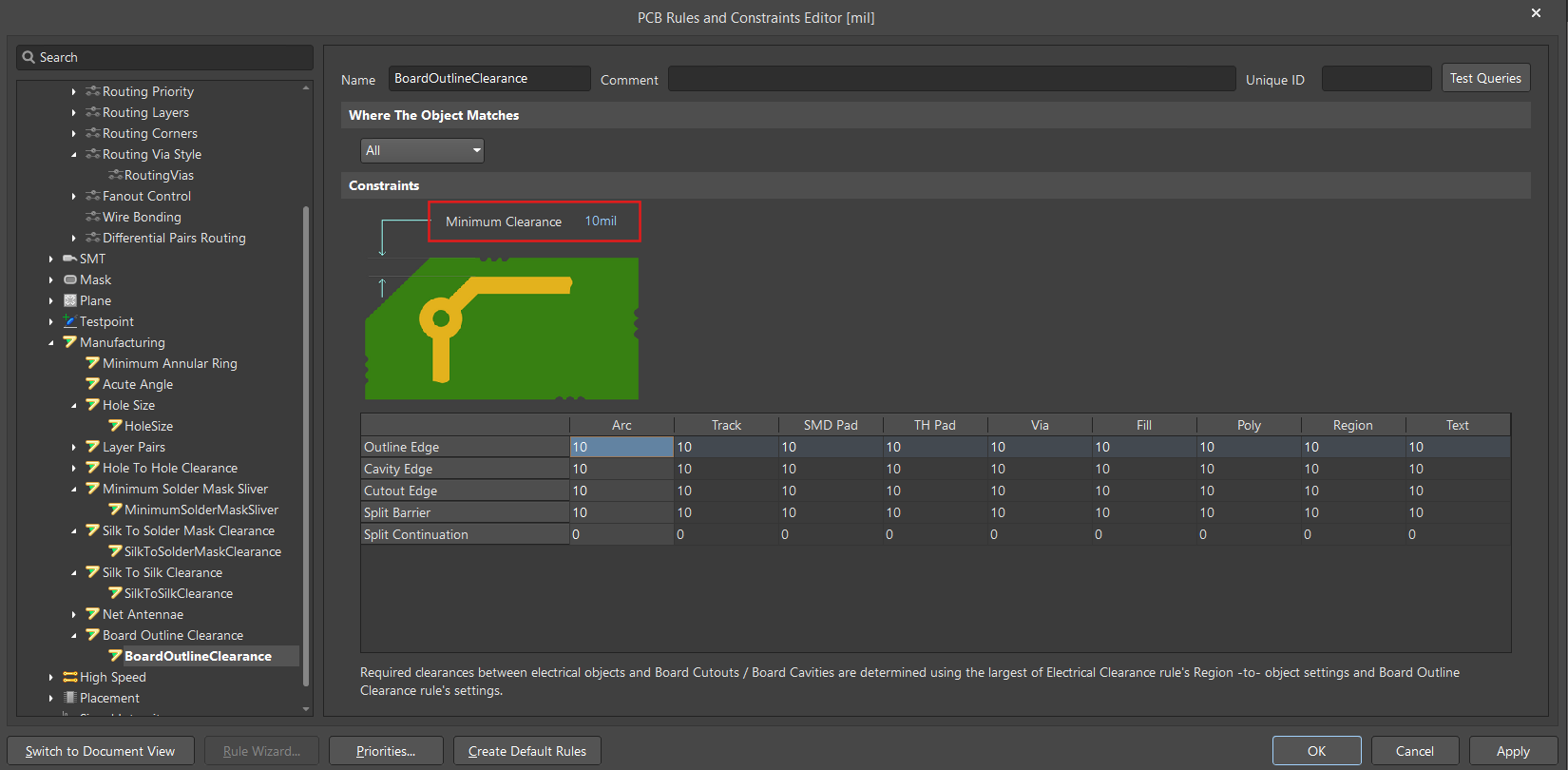Expand the Layer Pairs node

click(x=74, y=447)
